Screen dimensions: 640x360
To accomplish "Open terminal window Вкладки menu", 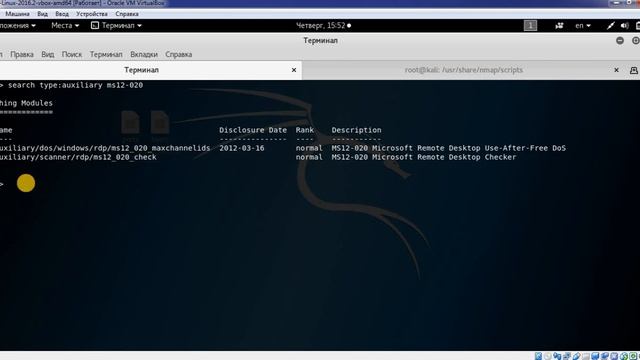I will (x=144, y=54).
